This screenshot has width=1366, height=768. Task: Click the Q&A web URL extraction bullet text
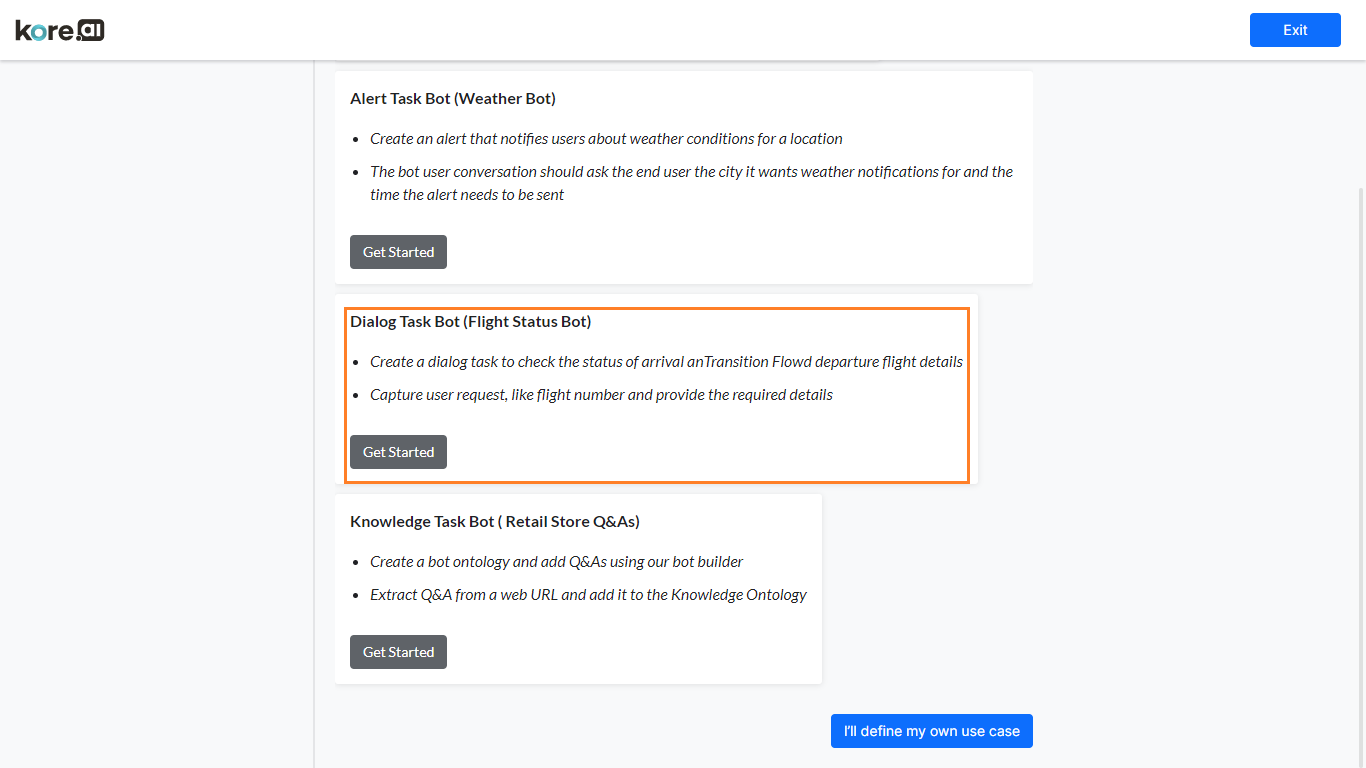pos(589,594)
